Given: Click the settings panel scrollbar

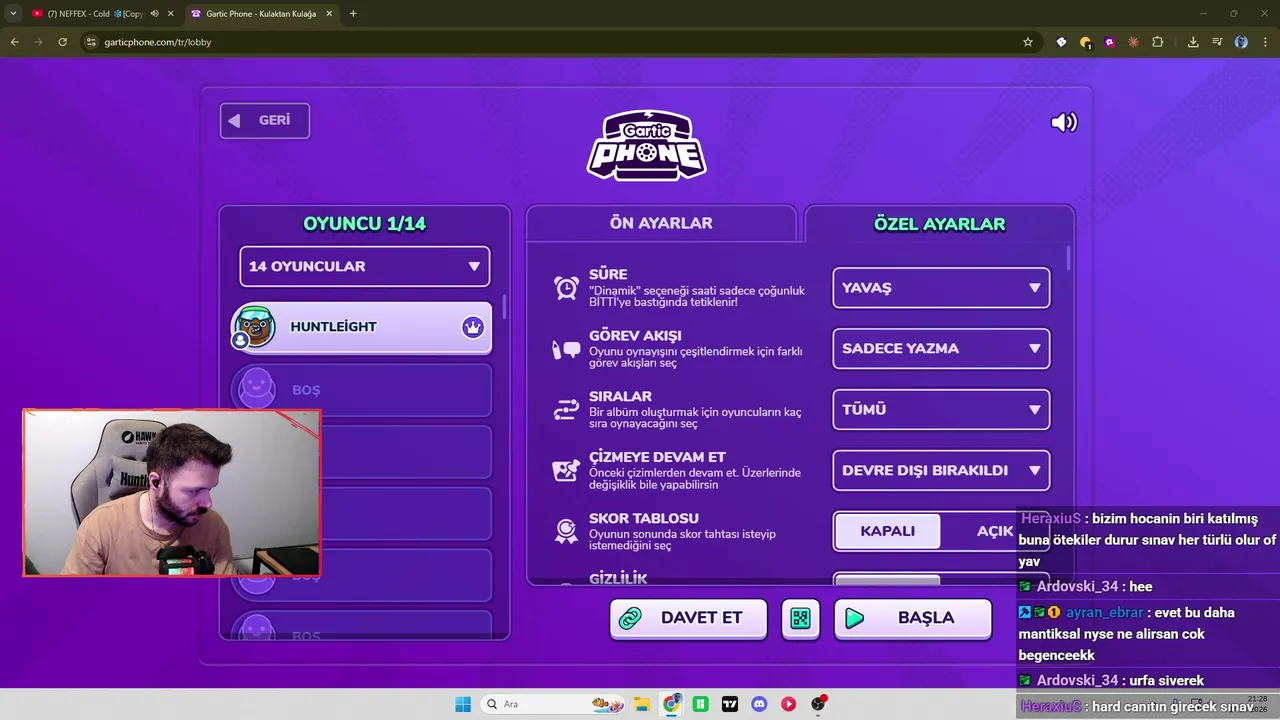Looking at the screenshot, I should point(1069,258).
